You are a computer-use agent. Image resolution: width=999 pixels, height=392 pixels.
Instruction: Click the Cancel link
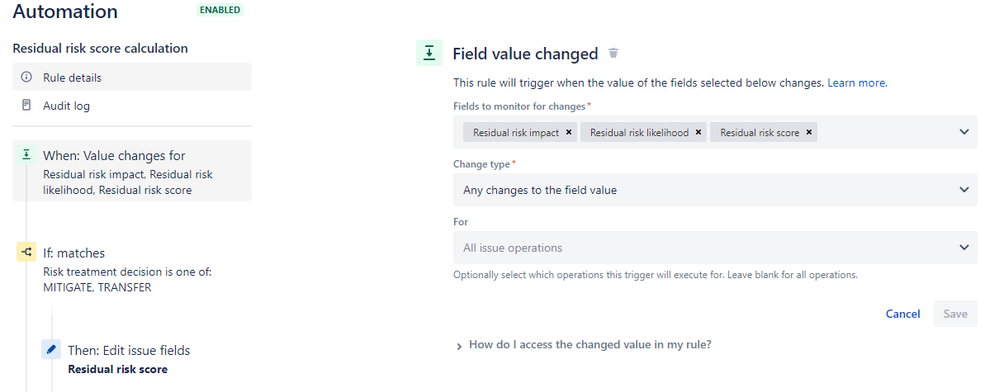(x=903, y=314)
